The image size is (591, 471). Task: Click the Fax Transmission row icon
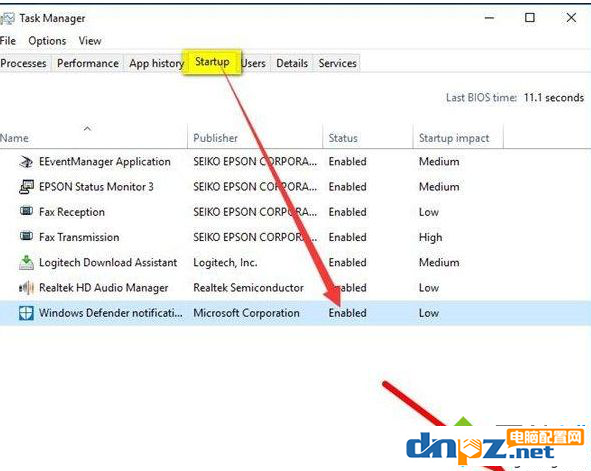26,236
